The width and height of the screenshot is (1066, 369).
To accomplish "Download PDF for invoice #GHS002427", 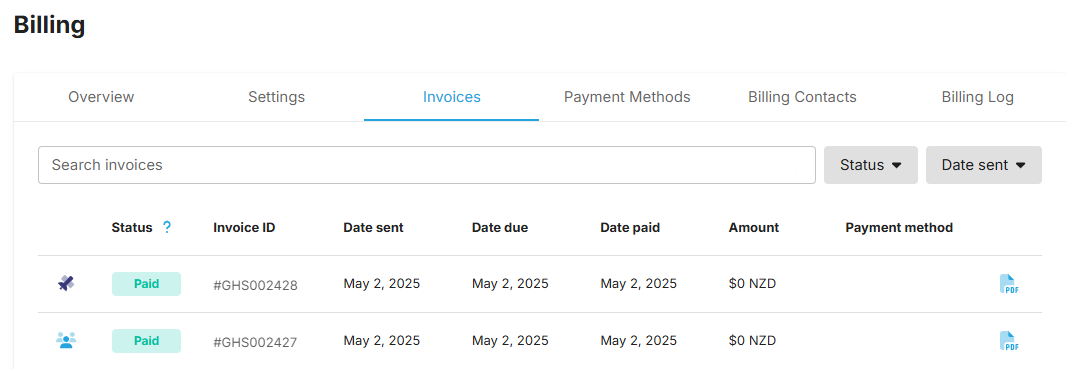I will (x=1009, y=341).
